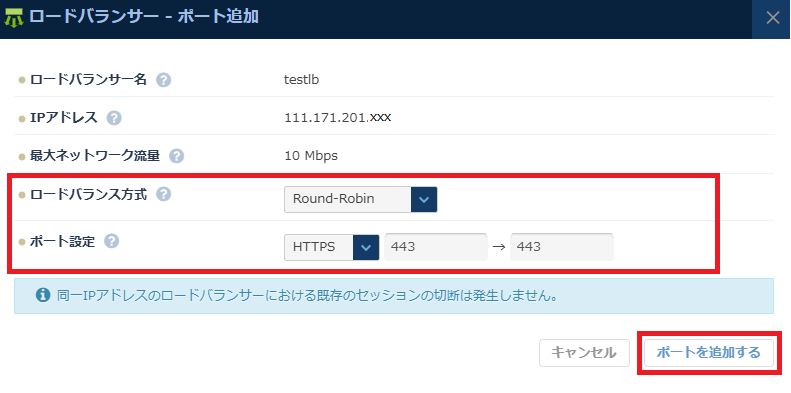The height and width of the screenshot is (393, 791).
Task: Click the source port field 443
Action: (x=436, y=247)
